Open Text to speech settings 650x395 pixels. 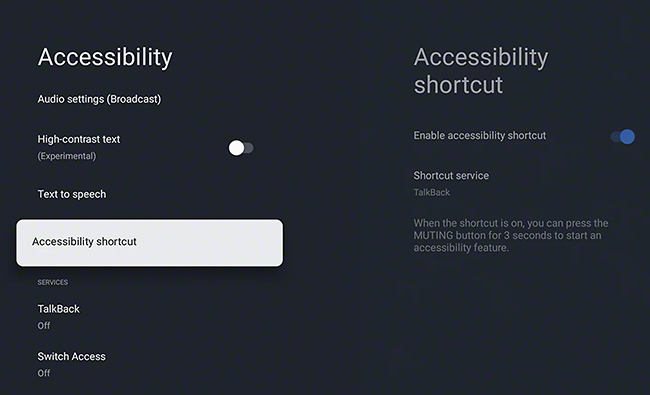pyautogui.click(x=72, y=194)
